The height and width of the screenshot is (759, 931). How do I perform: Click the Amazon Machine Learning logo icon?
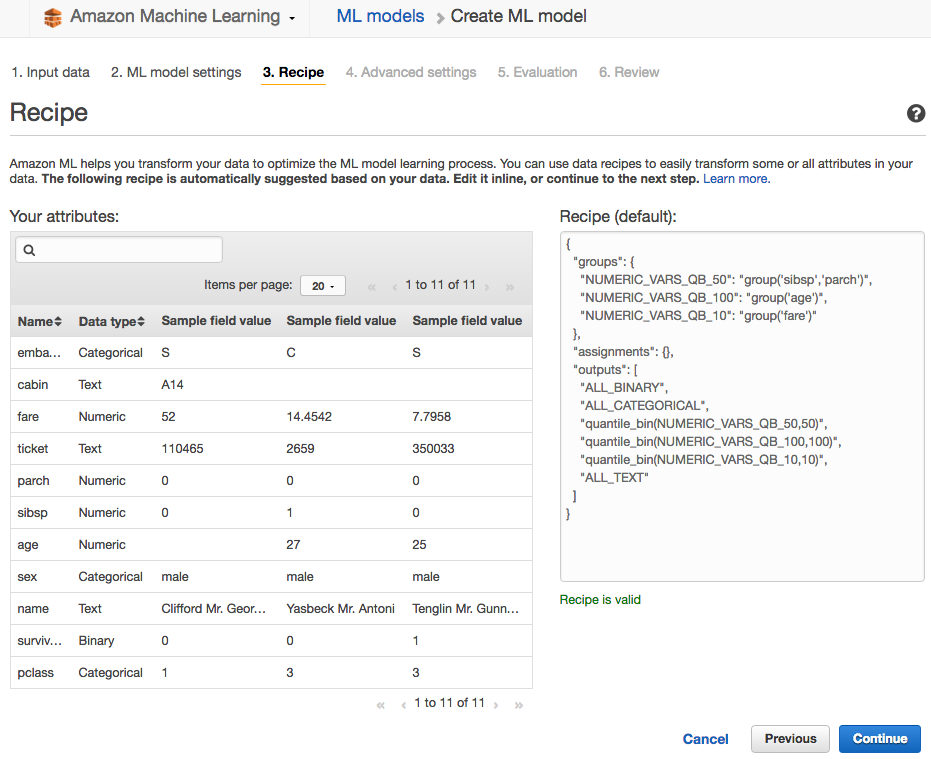coord(53,17)
